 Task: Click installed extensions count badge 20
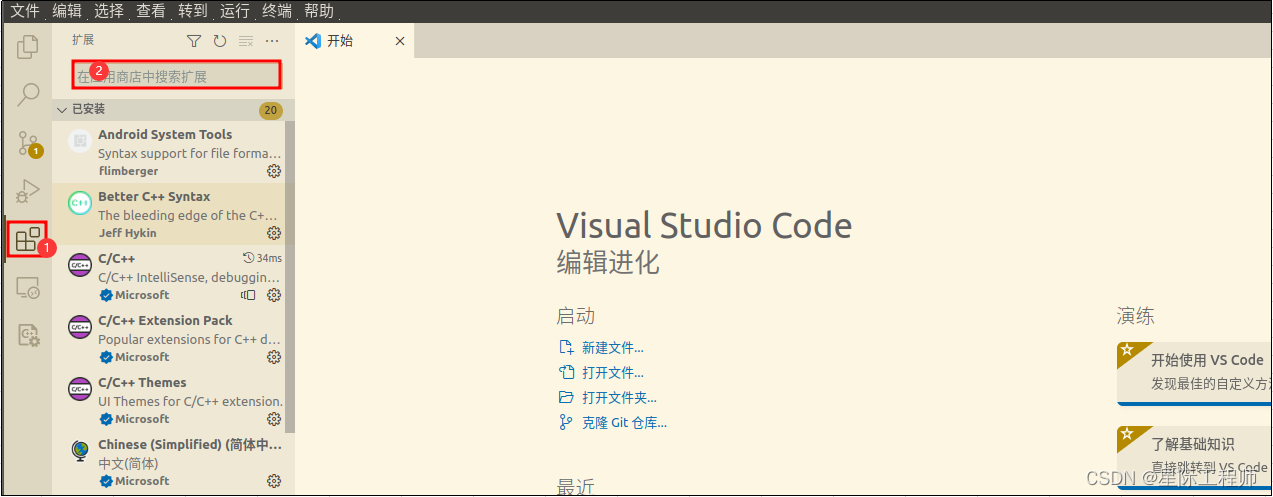(270, 110)
